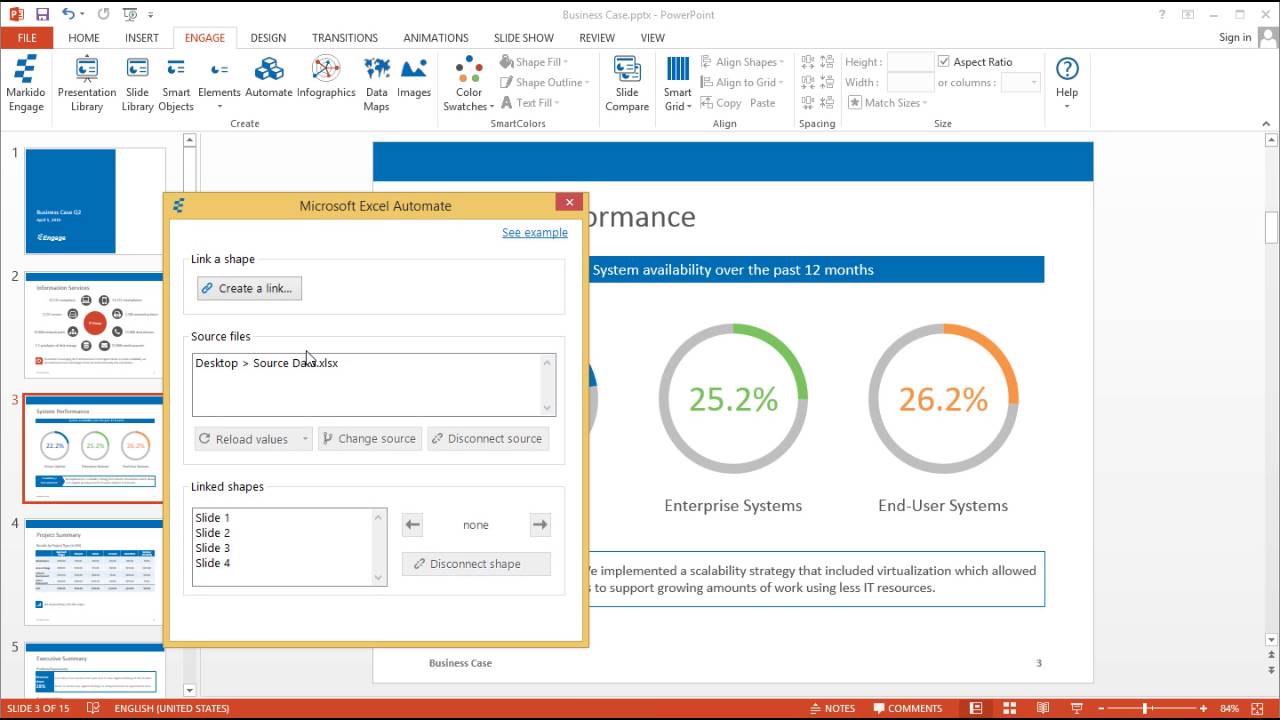Select Slide 2 in Linked shapes list

[x=213, y=533]
